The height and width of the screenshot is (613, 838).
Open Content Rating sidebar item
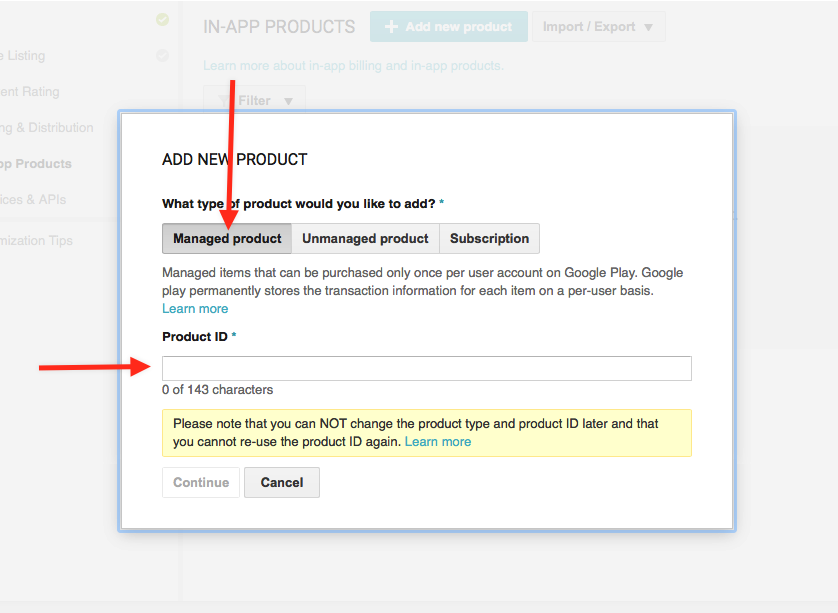(x=30, y=92)
